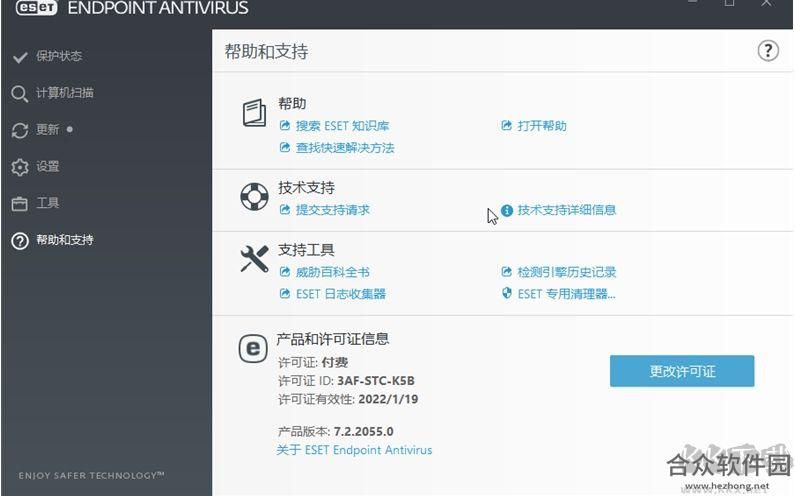The image size is (795, 496).
Task: Open the 技术支持详细信息 link
Action: point(566,210)
